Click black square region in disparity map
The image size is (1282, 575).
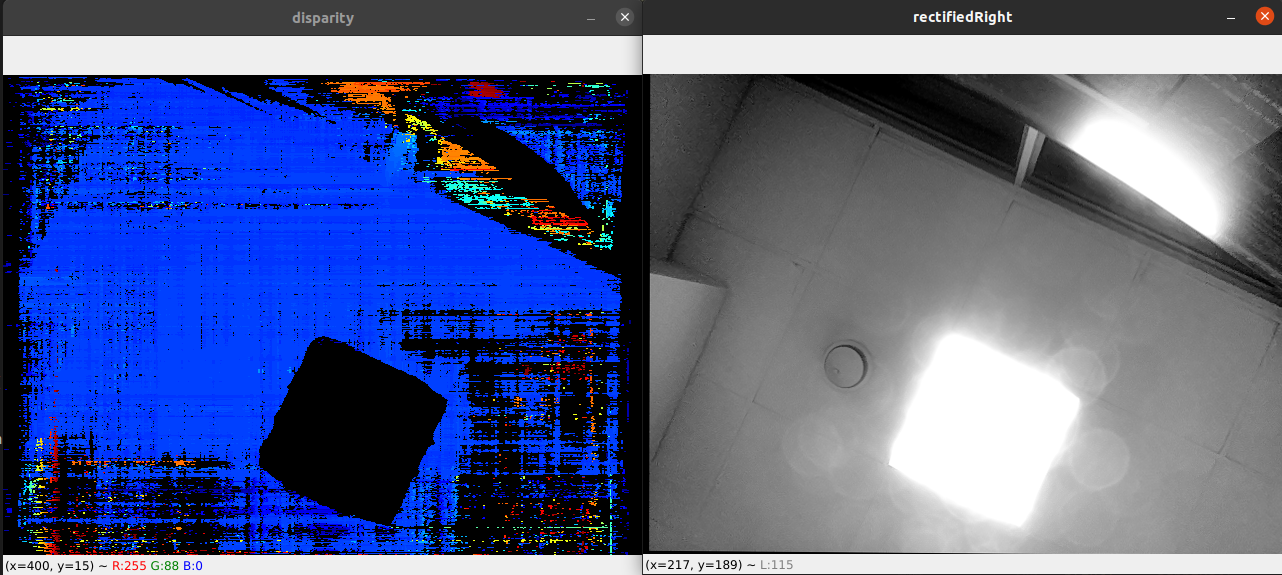point(353,430)
